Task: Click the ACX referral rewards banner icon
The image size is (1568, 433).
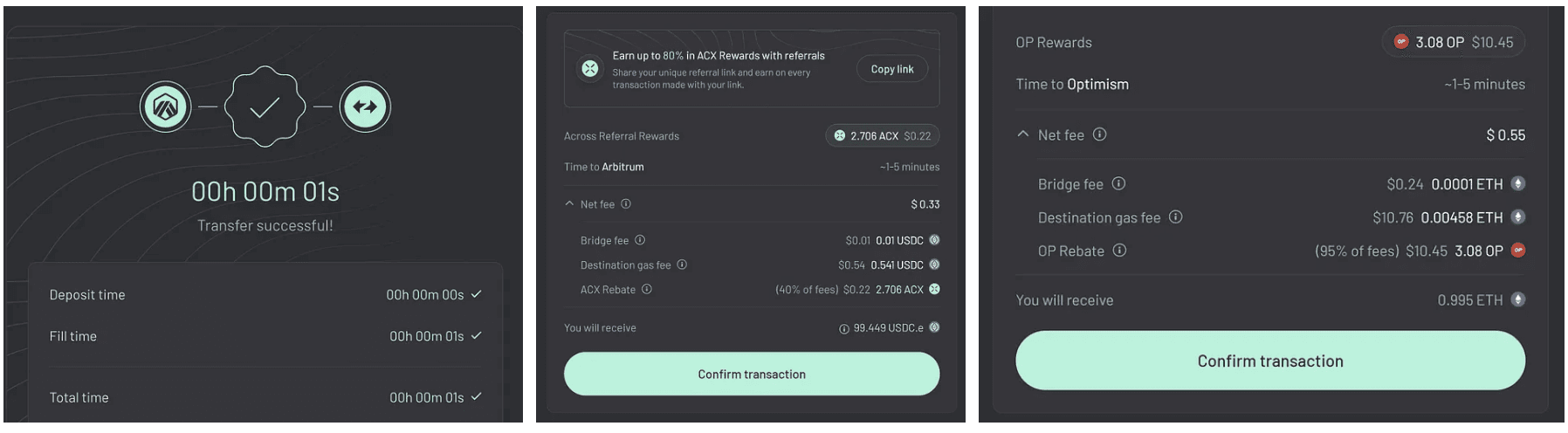Action: 590,69
